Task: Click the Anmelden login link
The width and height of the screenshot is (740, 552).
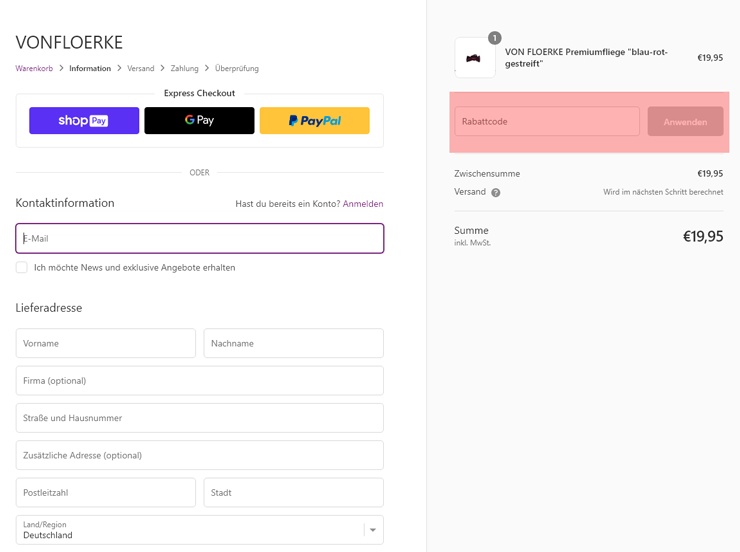Action: (x=363, y=204)
